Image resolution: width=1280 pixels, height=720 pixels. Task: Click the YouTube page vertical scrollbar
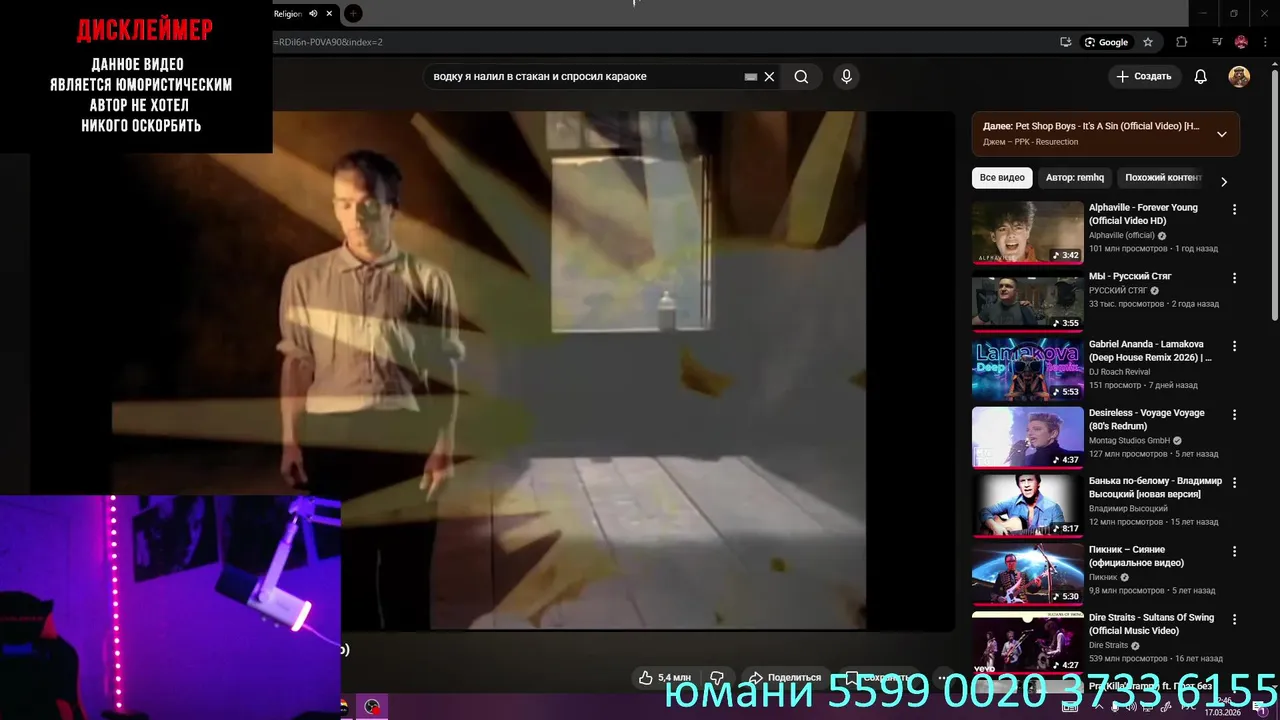tap(1274, 195)
